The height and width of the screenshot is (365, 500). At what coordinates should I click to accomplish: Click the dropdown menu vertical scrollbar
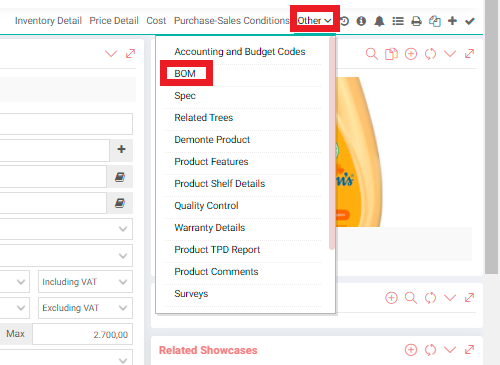point(331,143)
